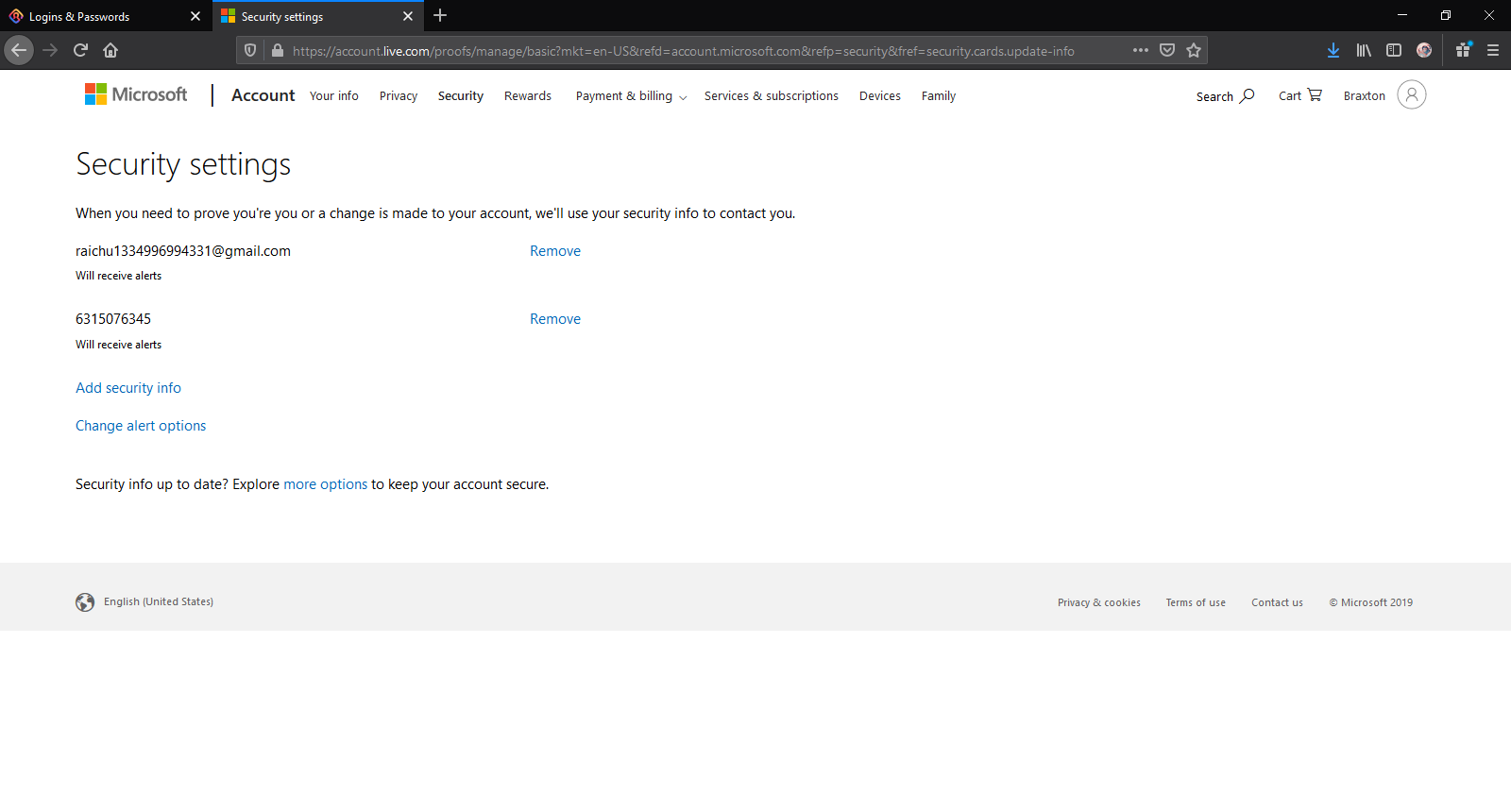Open Contact us footer link

pos(1277,602)
